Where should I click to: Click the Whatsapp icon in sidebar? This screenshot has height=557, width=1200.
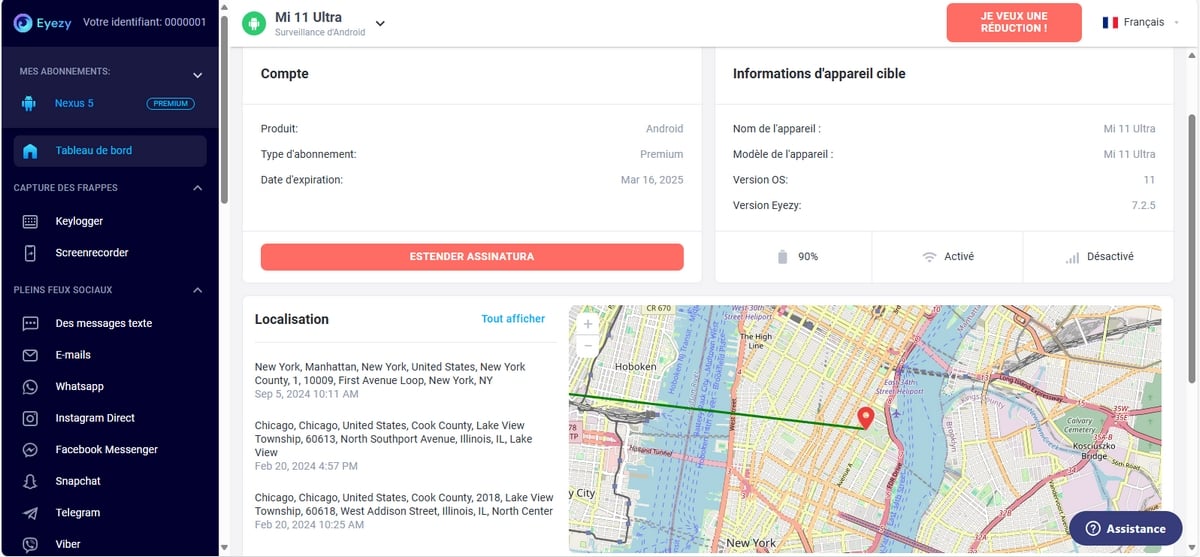coord(30,387)
